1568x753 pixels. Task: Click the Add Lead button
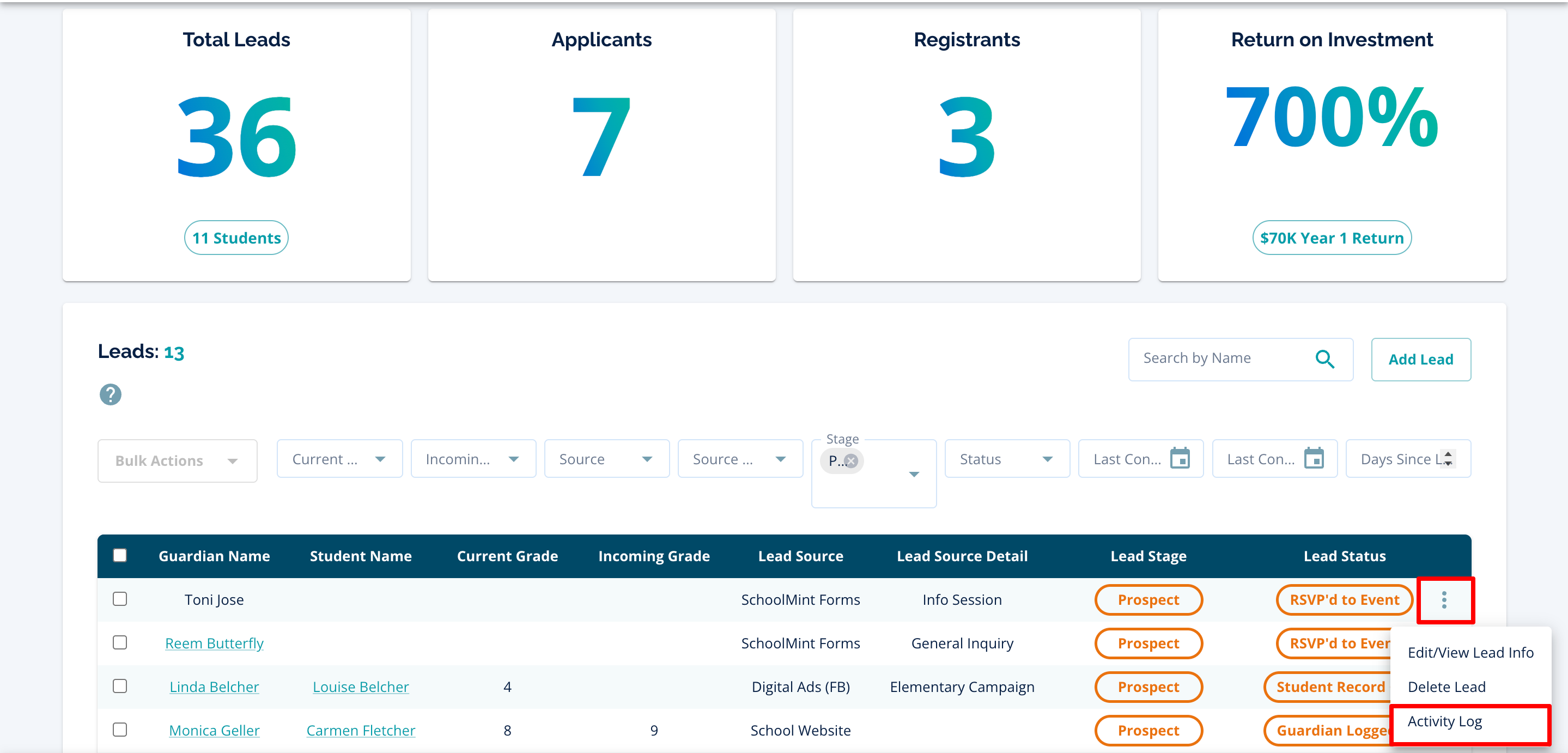[x=1421, y=359]
